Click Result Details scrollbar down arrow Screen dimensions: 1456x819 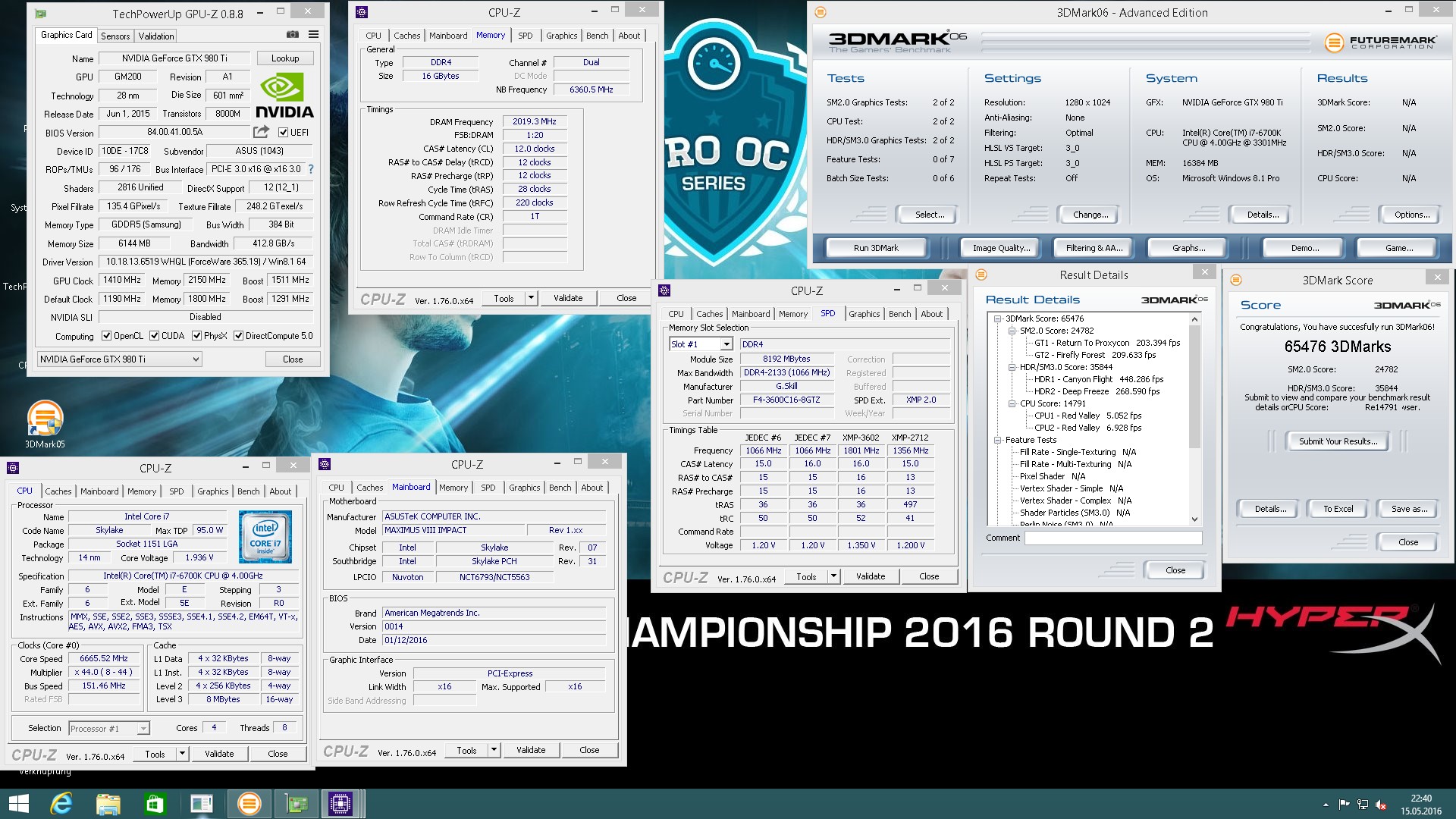pos(1194,519)
